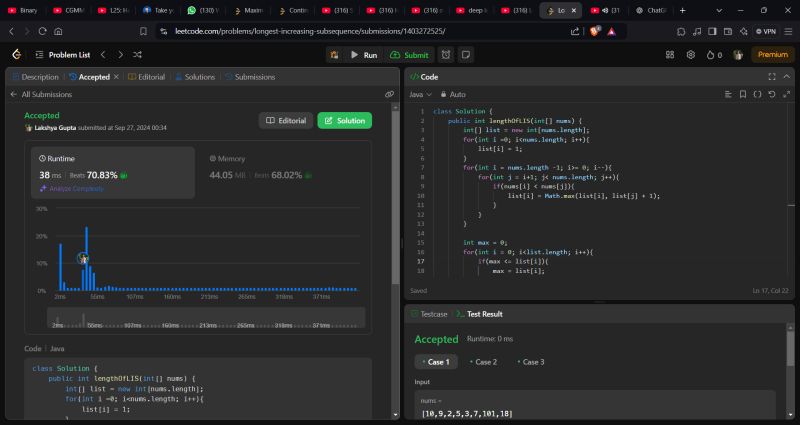Switch to the ChatGPT browser tab

[x=652, y=10]
